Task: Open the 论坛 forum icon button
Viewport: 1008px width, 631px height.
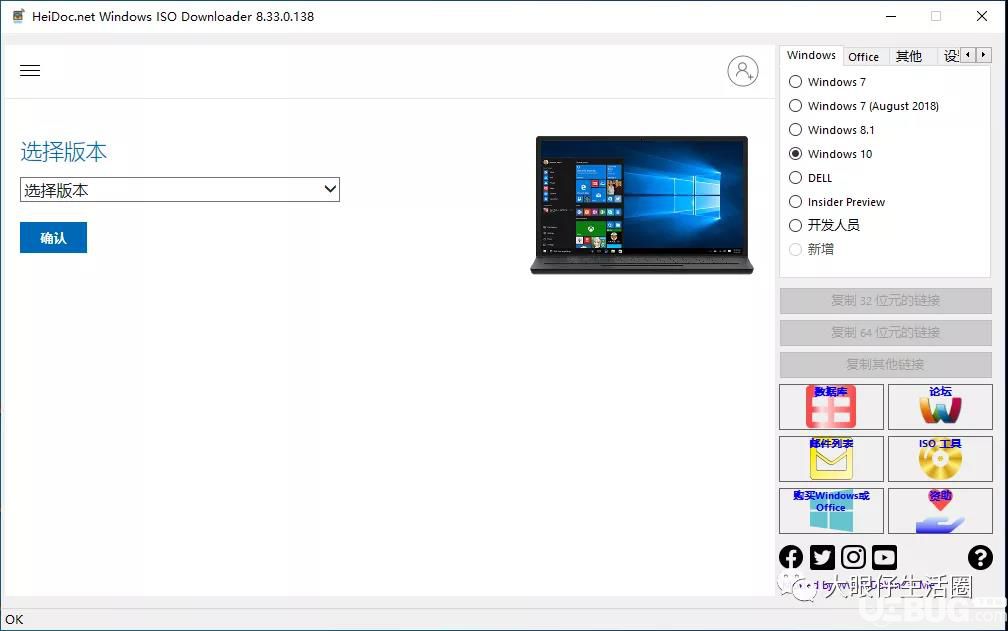Action: (x=940, y=407)
